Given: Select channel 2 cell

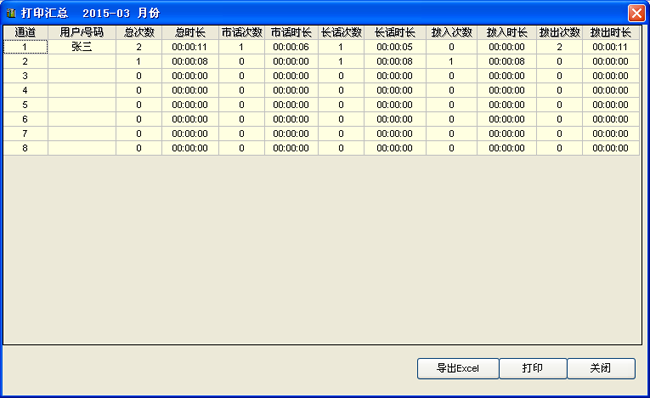Looking at the screenshot, I should pyautogui.click(x=25, y=61).
